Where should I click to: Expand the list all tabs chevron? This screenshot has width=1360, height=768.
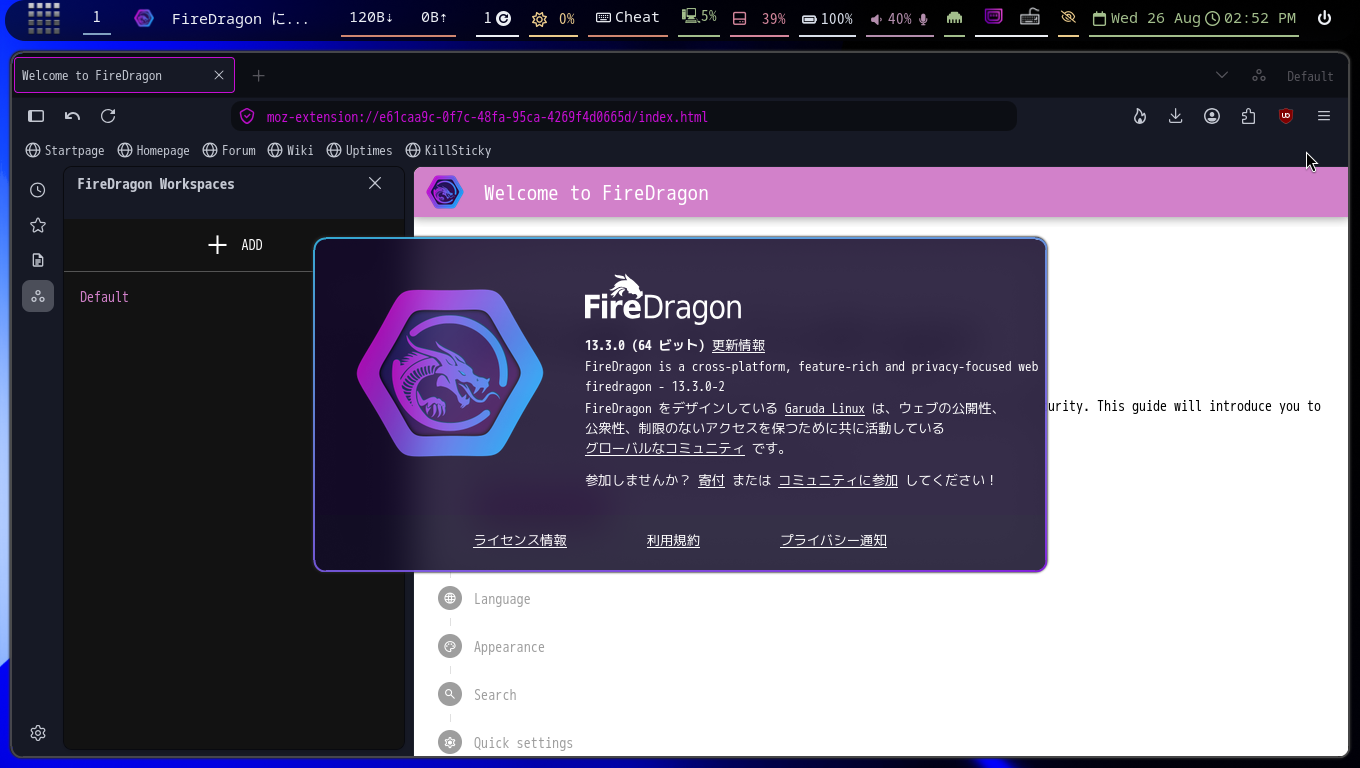point(1222,75)
